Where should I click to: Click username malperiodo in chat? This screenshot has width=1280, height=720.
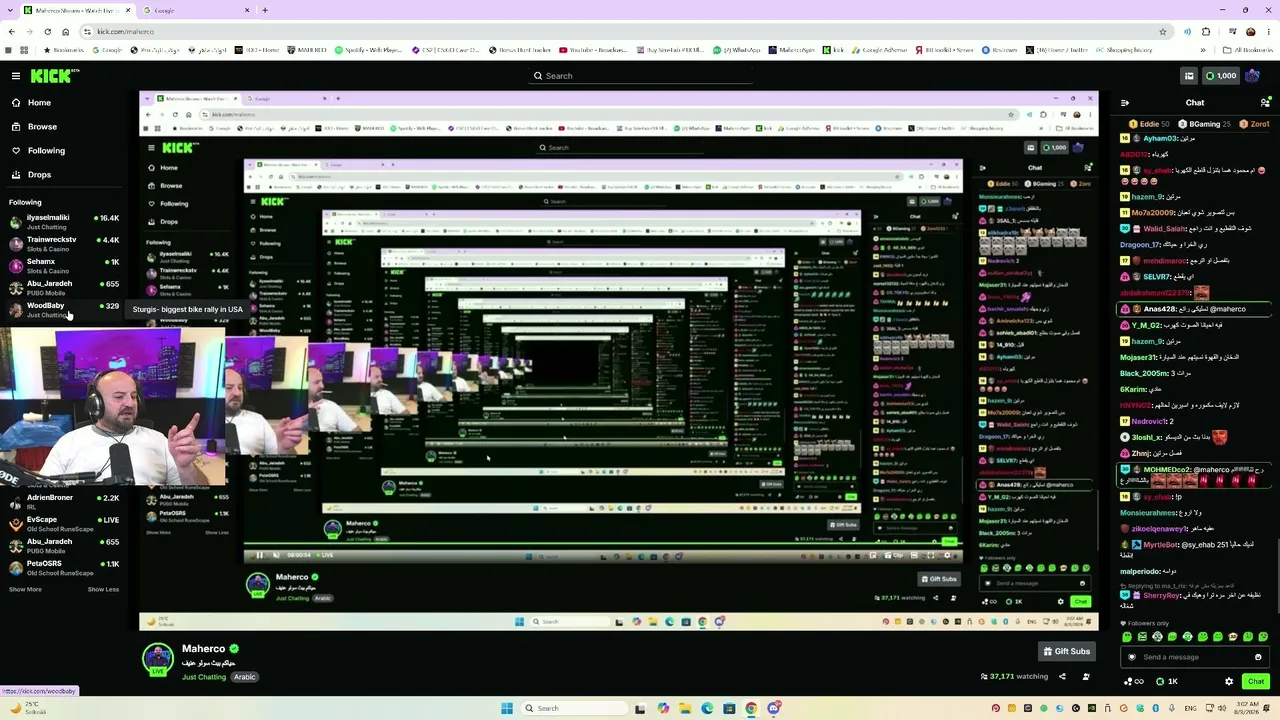click(1141, 571)
